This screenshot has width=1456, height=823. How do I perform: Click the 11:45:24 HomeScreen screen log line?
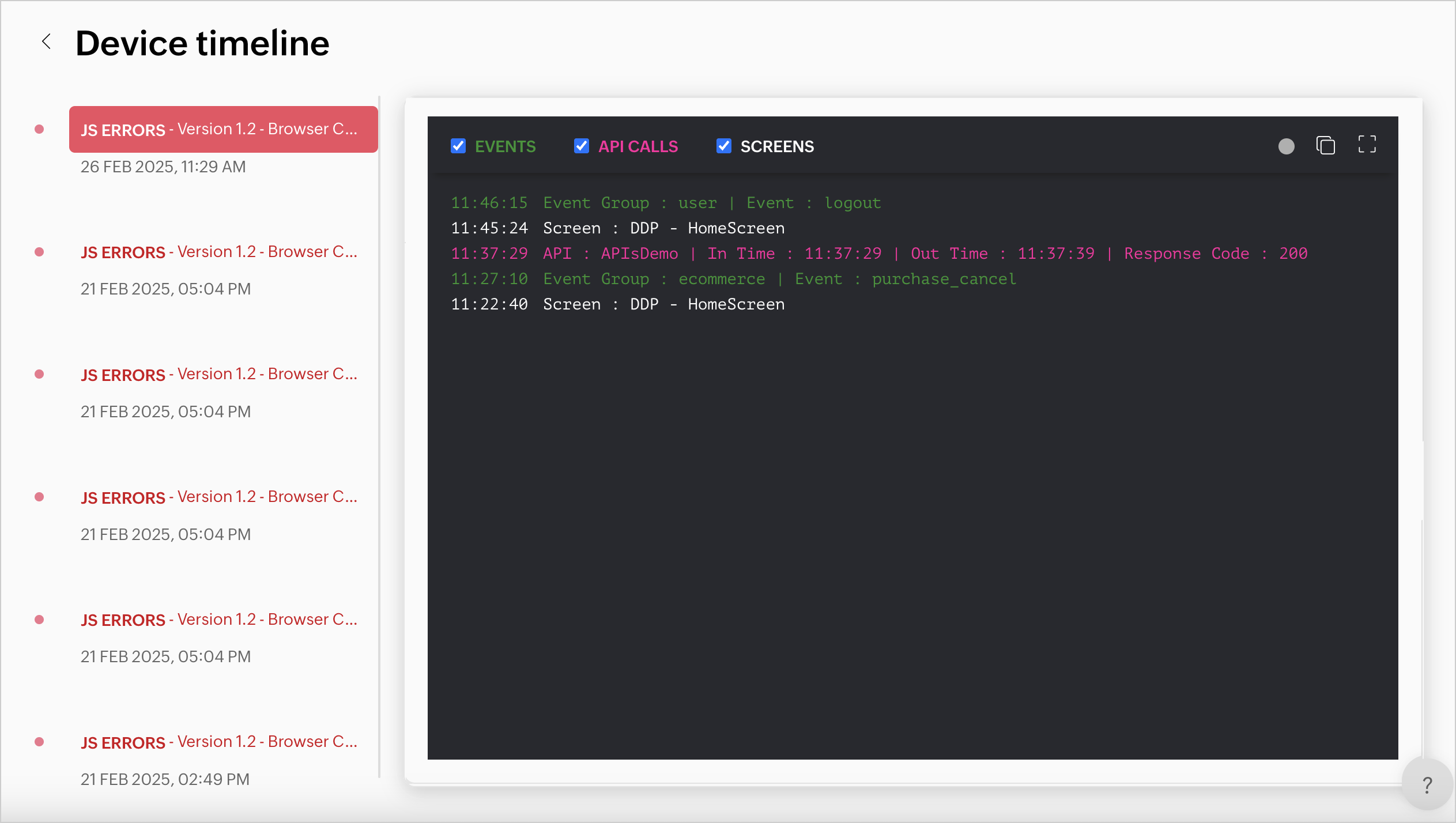[x=617, y=228]
